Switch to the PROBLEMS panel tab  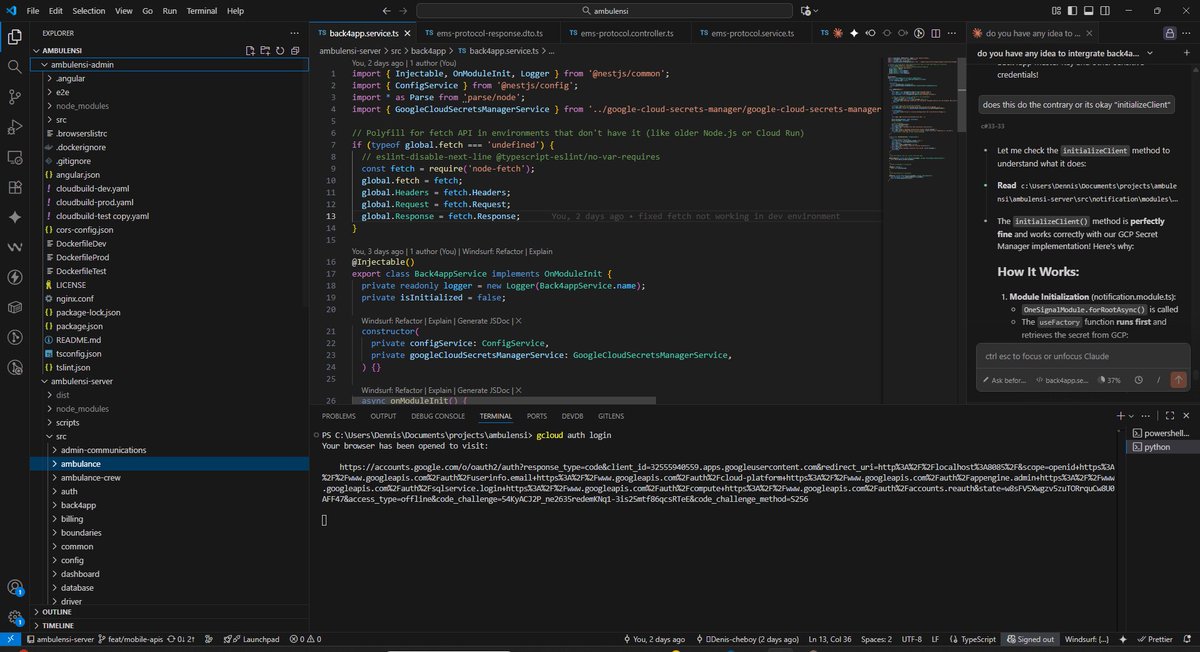[x=339, y=415]
